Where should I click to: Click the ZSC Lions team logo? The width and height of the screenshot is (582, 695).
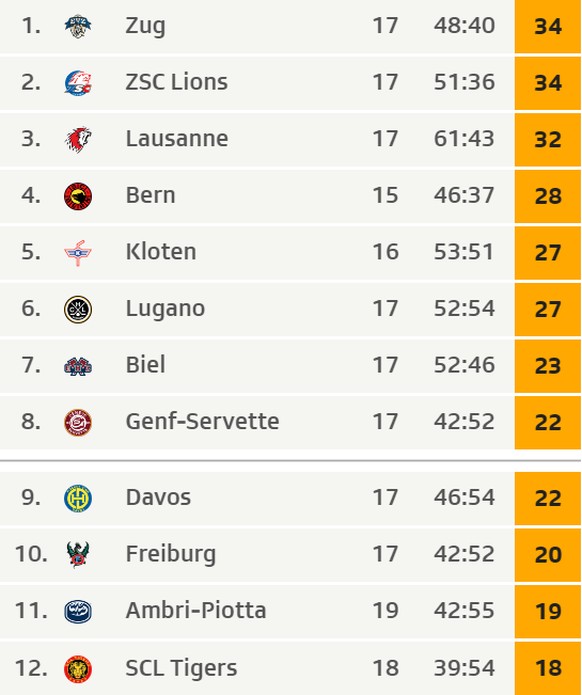(x=78, y=83)
